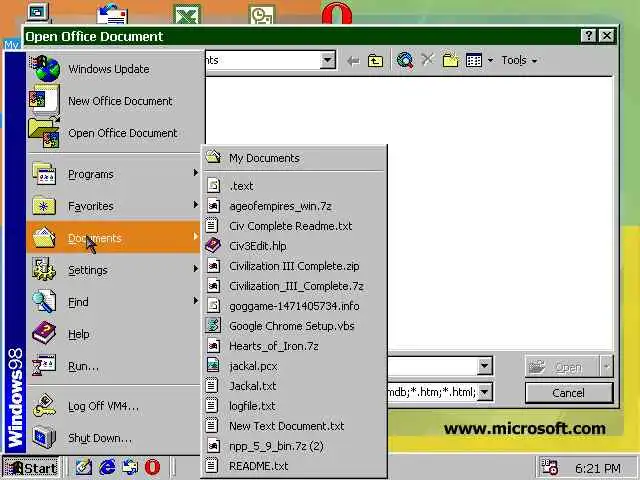This screenshot has height=480, width=640.
Task: Open Civilization III Complete.zip
Action: tap(294, 266)
